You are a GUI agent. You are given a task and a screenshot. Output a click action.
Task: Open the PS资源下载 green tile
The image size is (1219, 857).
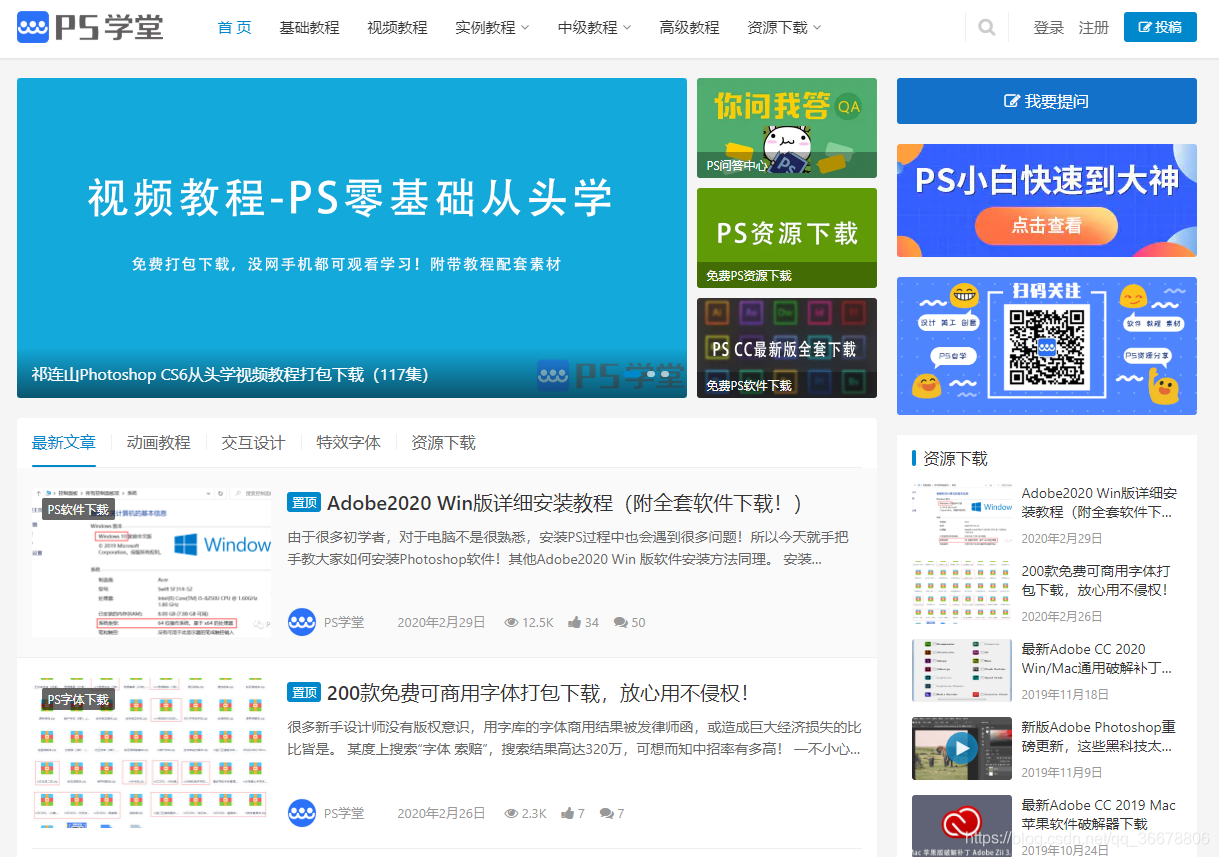coord(787,238)
